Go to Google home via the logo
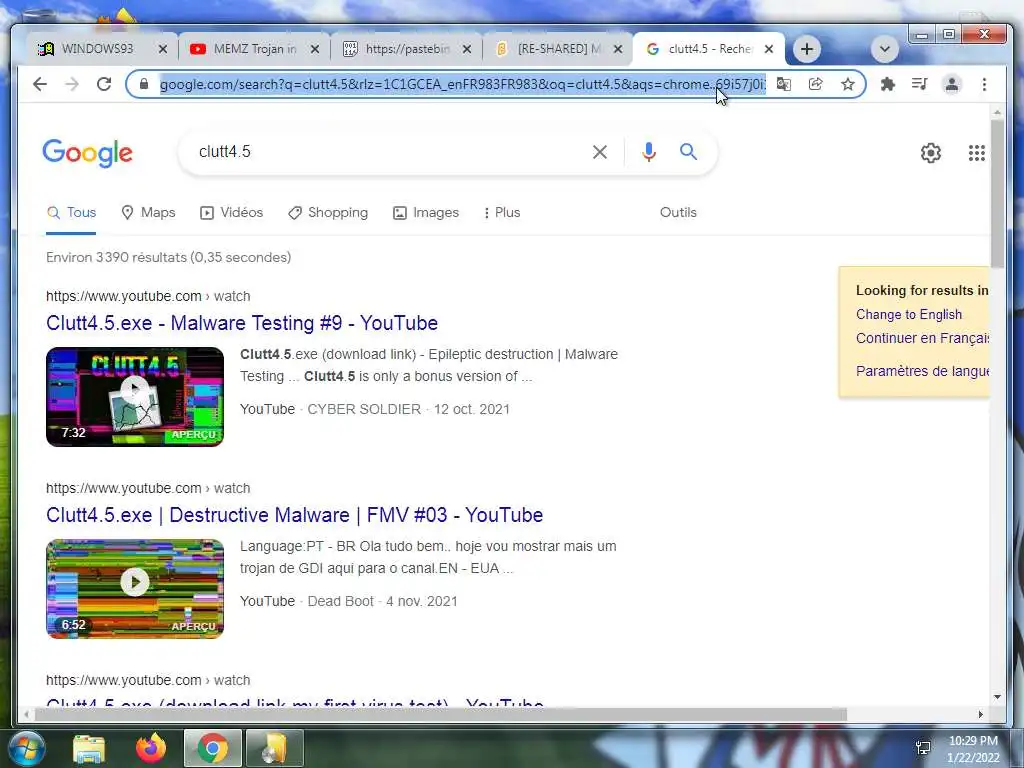This screenshot has height=768, width=1024. click(x=88, y=153)
